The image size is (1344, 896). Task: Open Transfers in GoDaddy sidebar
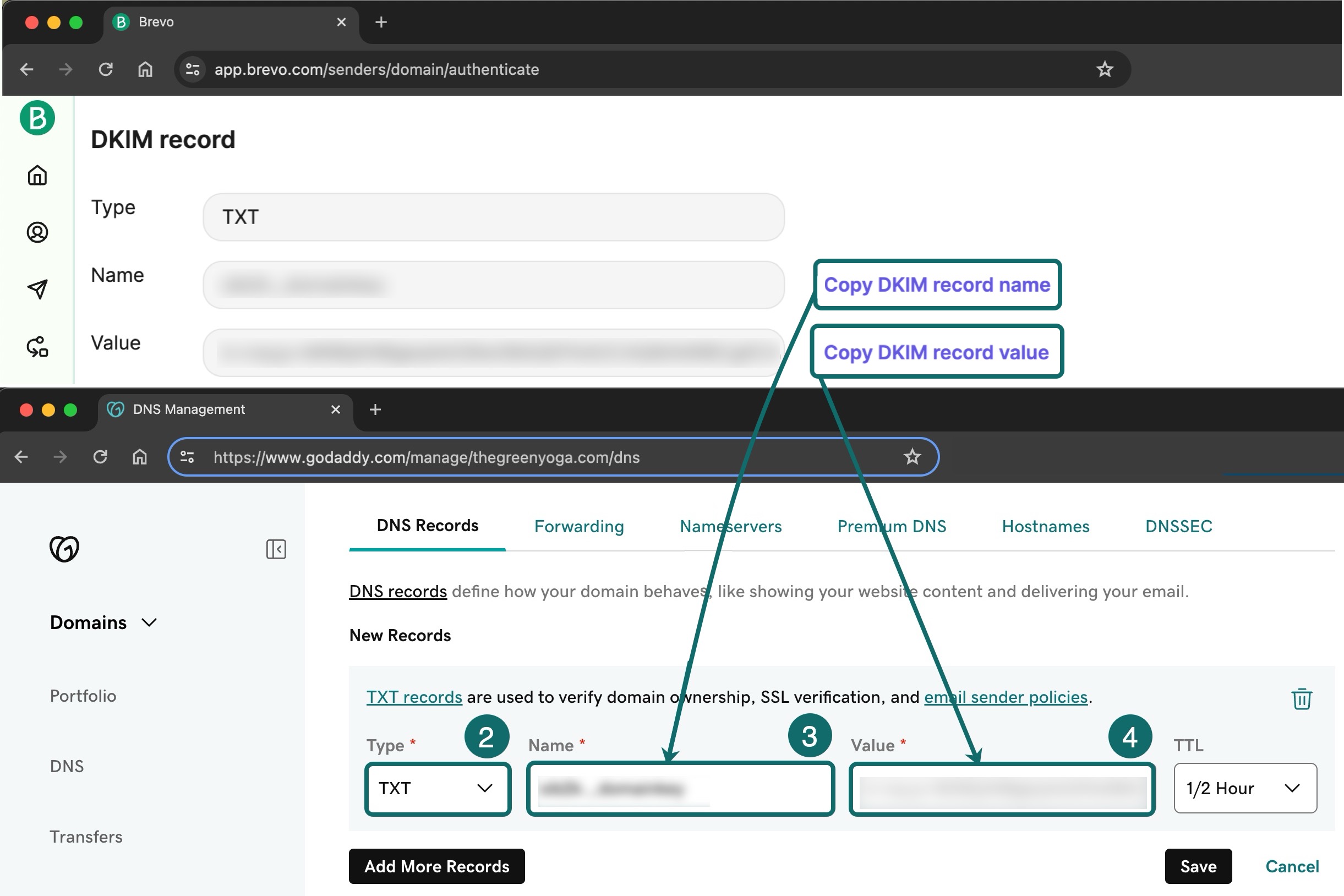pos(86,837)
